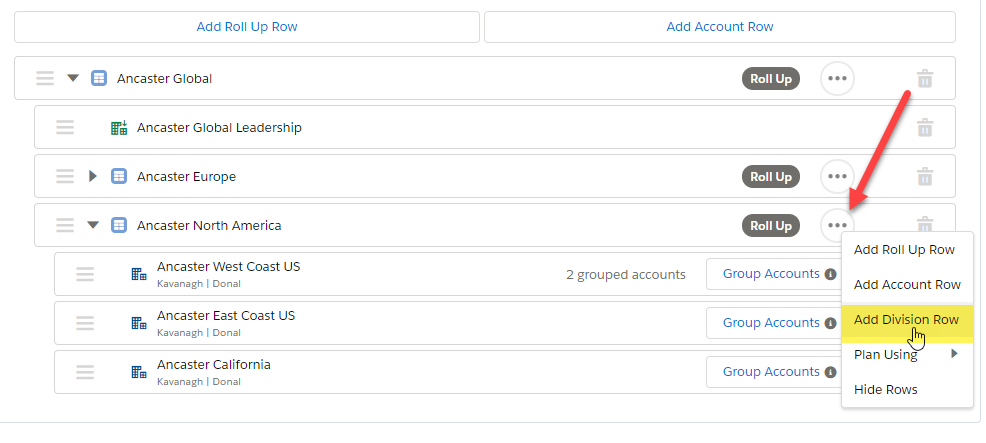The width and height of the screenshot is (986, 443).
Task: Click the Ancaster Global Leadership spreadsheet icon
Action: click(119, 128)
